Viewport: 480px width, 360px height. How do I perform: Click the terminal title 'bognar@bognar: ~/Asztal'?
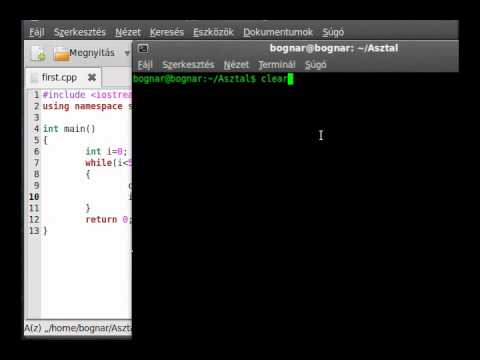334,48
